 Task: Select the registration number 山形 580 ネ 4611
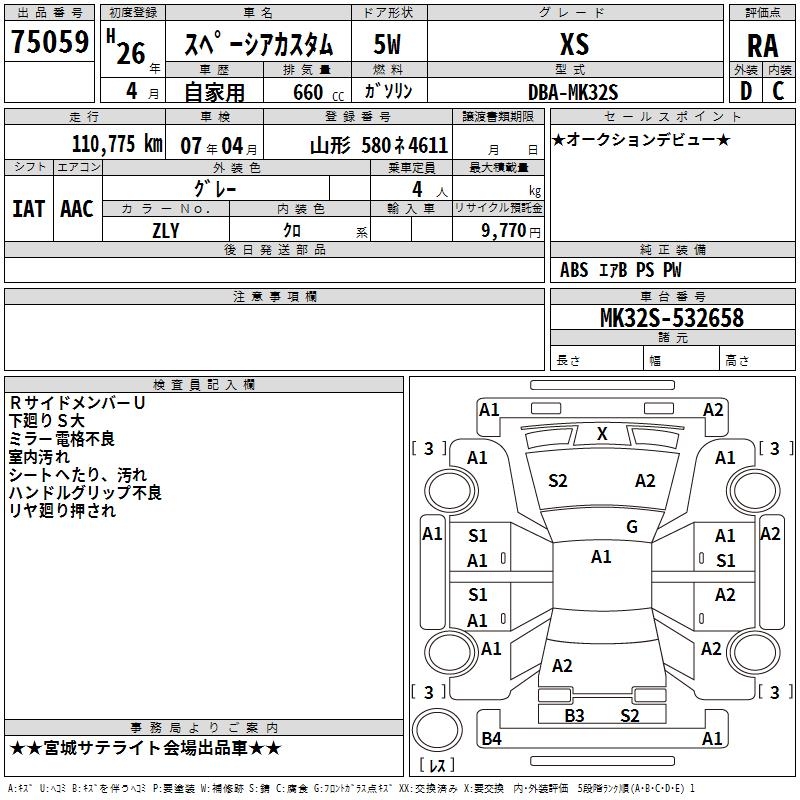tap(379, 146)
